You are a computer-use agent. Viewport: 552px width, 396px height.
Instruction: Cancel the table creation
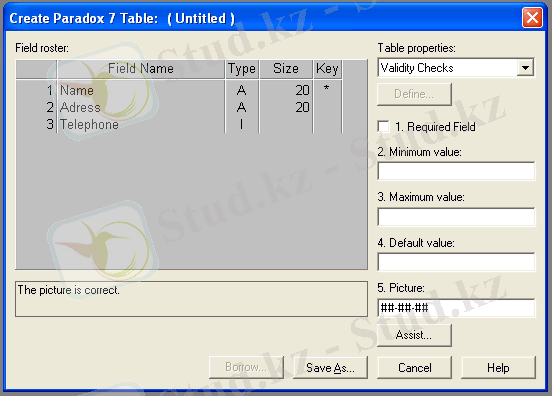414,367
